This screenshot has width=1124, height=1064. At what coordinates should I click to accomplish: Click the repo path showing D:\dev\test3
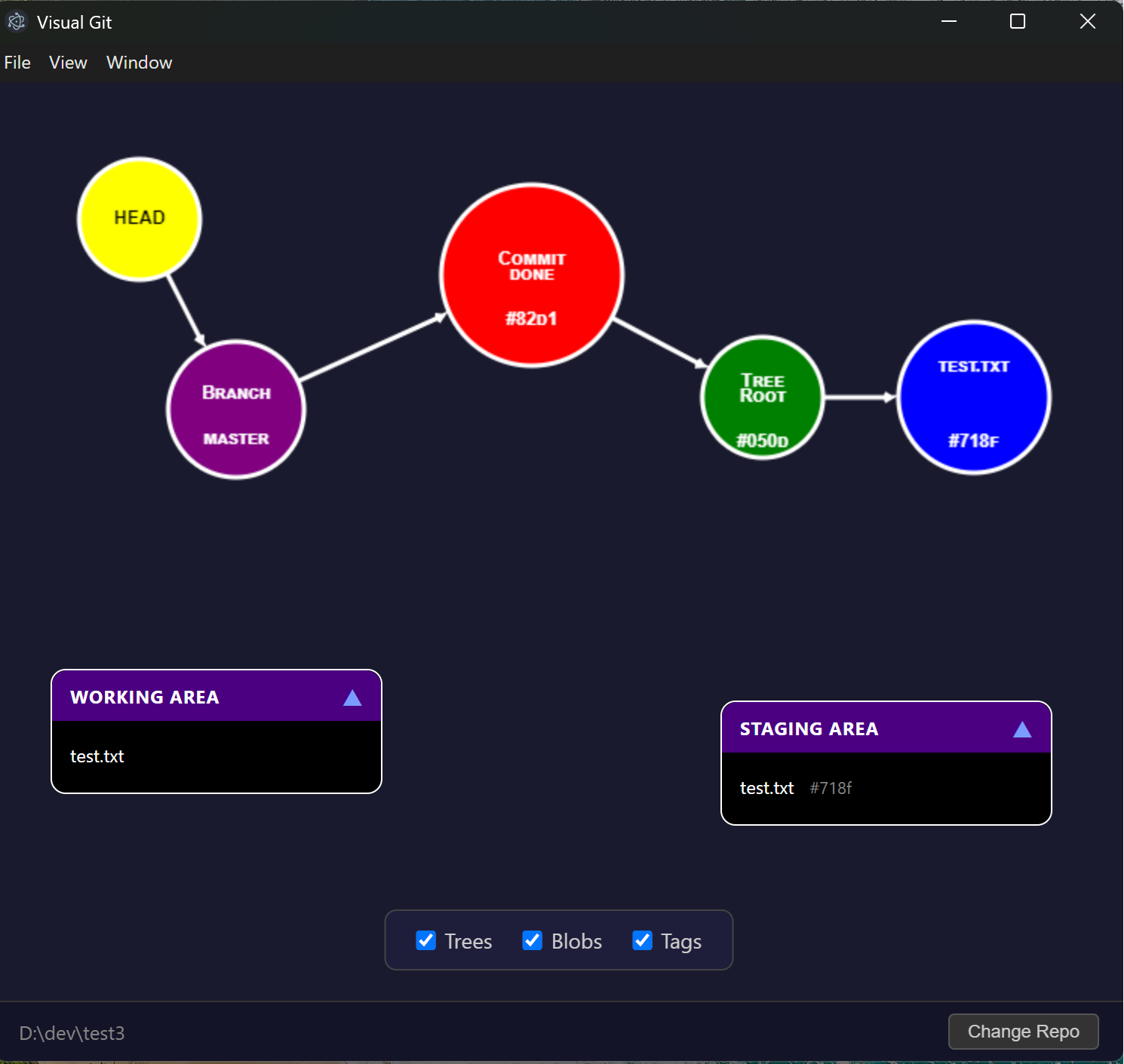click(72, 1034)
